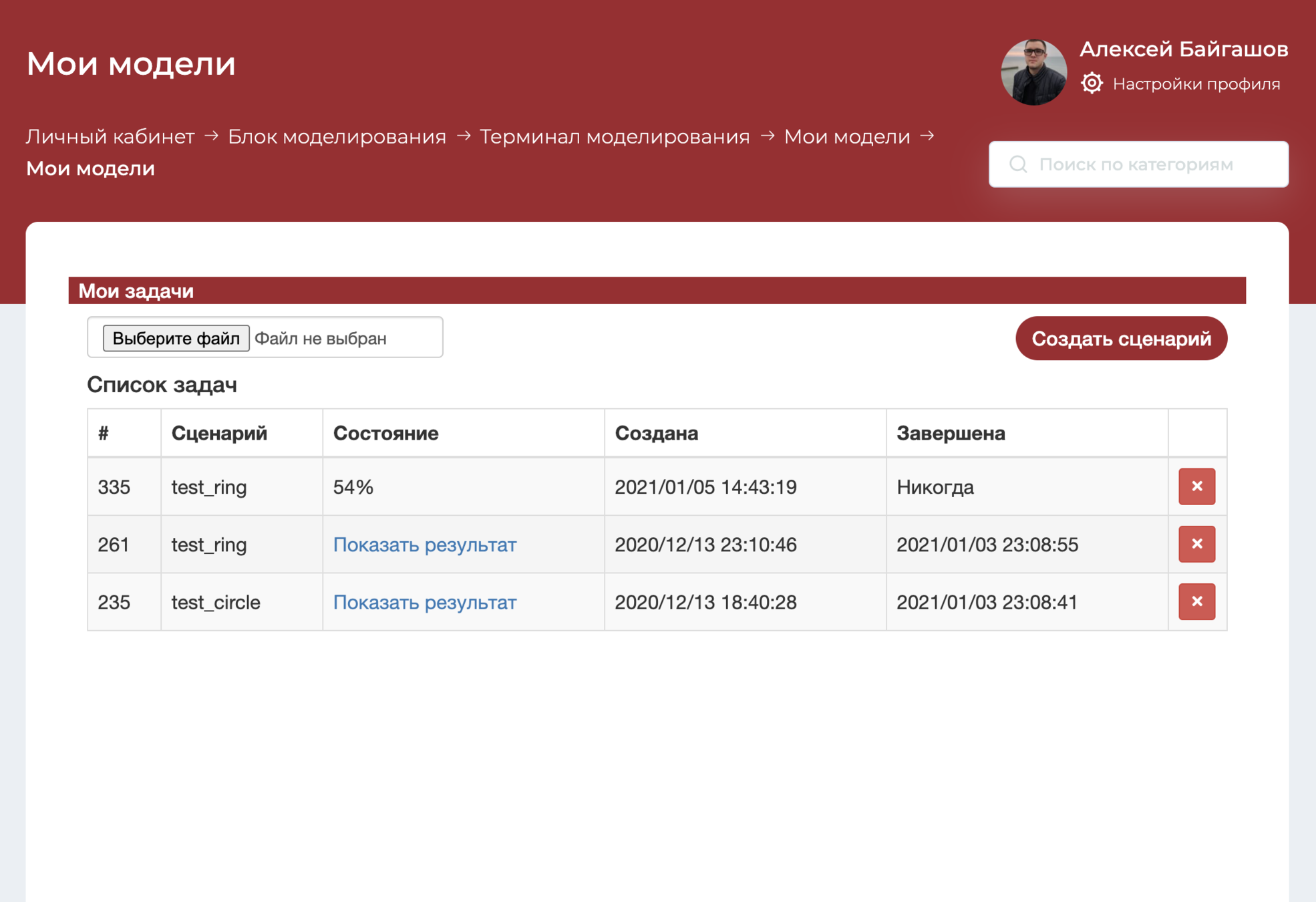Image resolution: width=1316 pixels, height=902 pixels.
Task: Open Терминал моделирования breadcrumb link
Action: point(615,136)
